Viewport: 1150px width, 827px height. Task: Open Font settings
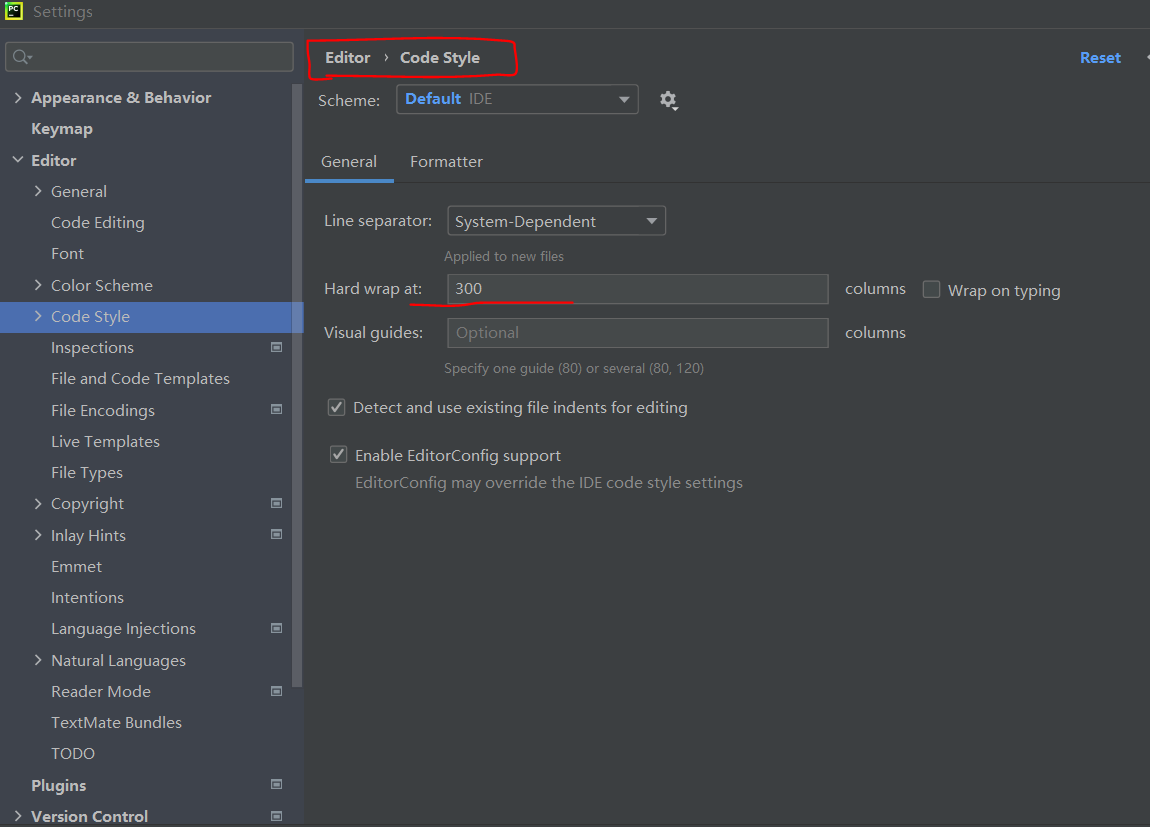(x=67, y=254)
